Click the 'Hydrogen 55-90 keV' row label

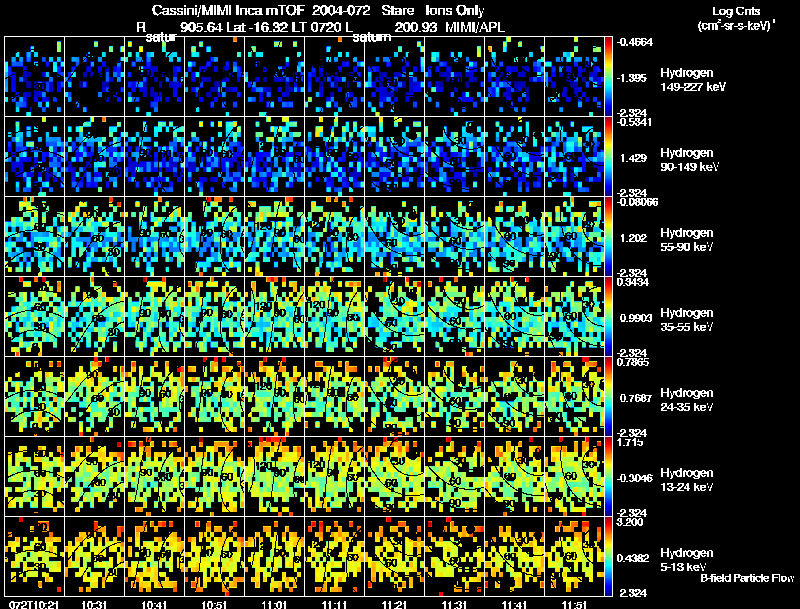click(687, 239)
